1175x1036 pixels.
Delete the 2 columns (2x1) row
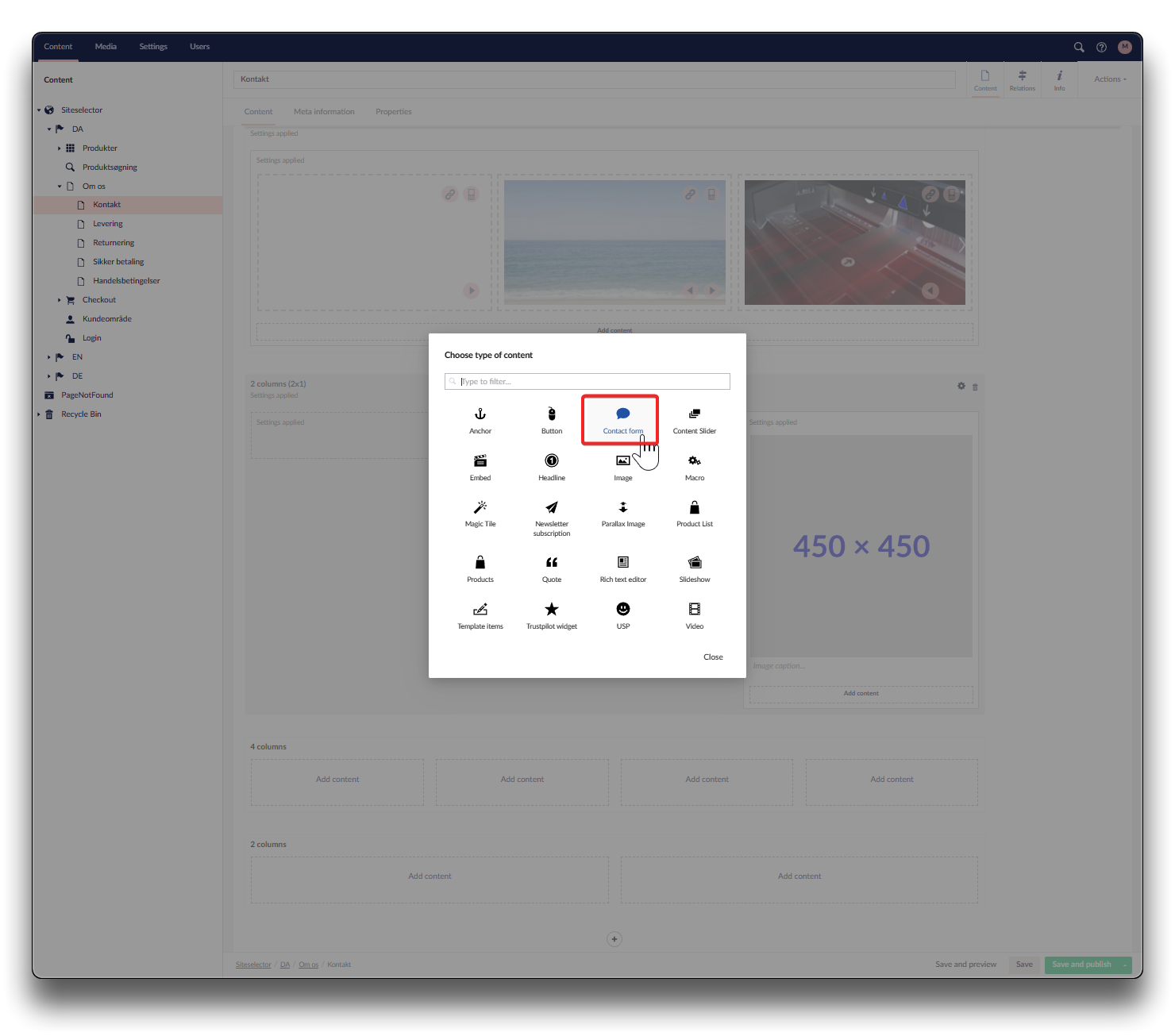[975, 387]
